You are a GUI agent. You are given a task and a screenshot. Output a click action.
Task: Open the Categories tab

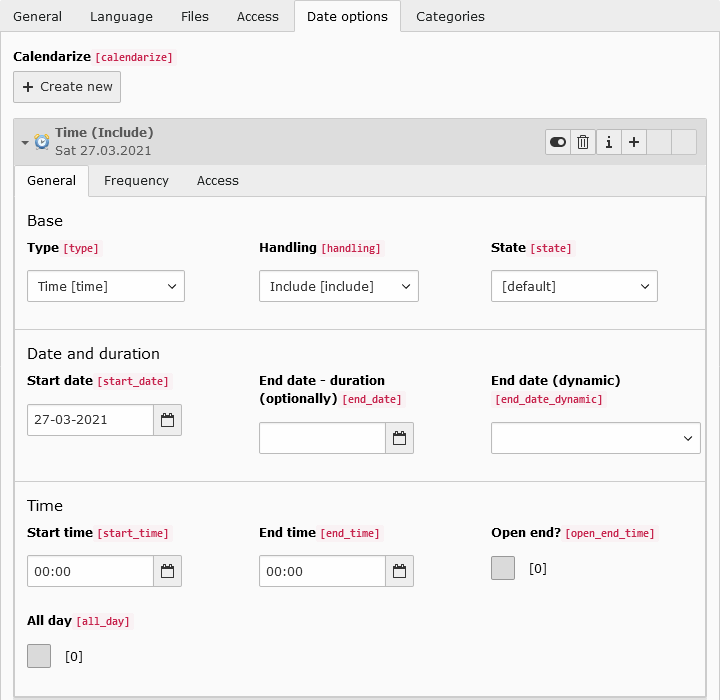[x=450, y=17]
